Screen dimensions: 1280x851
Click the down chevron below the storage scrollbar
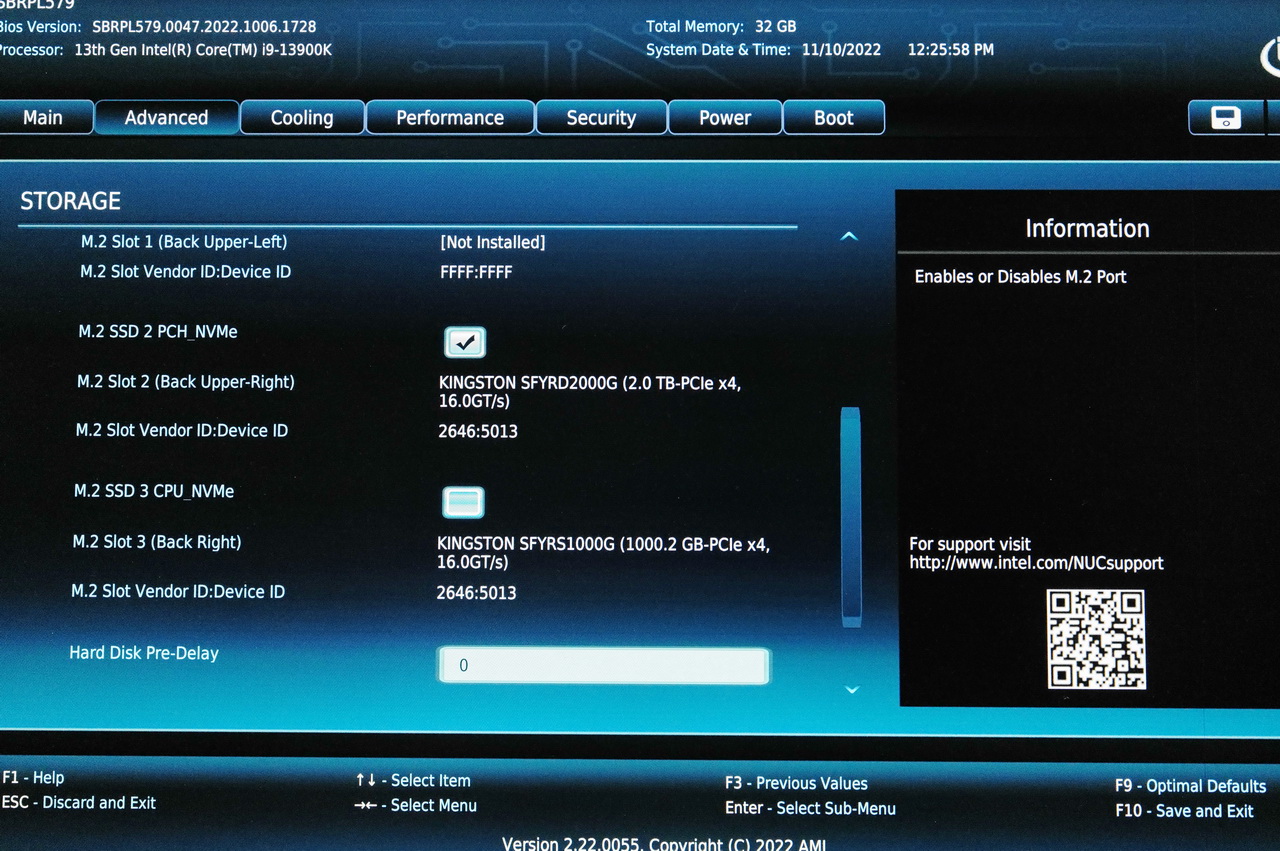(x=852, y=689)
